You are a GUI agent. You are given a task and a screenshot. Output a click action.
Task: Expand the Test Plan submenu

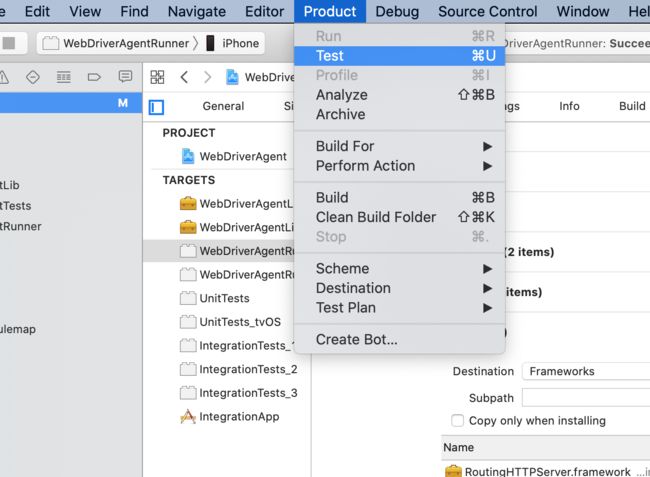pyautogui.click(x=400, y=308)
